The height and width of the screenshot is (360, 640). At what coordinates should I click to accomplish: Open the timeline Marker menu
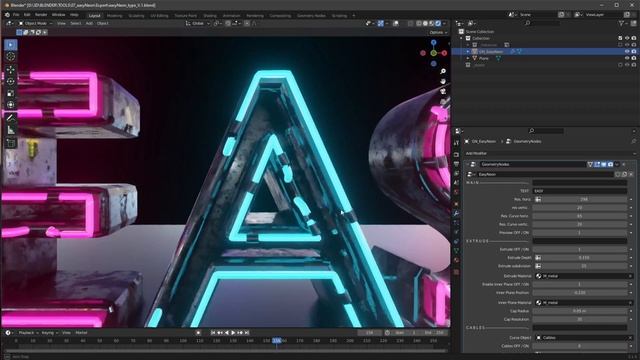(81, 333)
